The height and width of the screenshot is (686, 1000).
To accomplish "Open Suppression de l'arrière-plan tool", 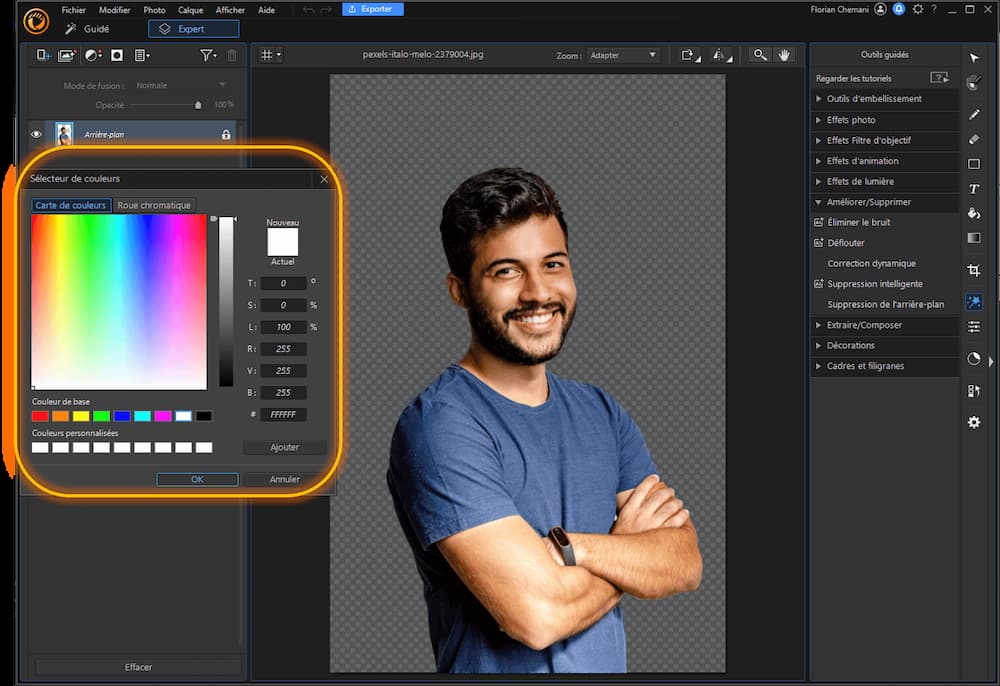I will (885, 304).
